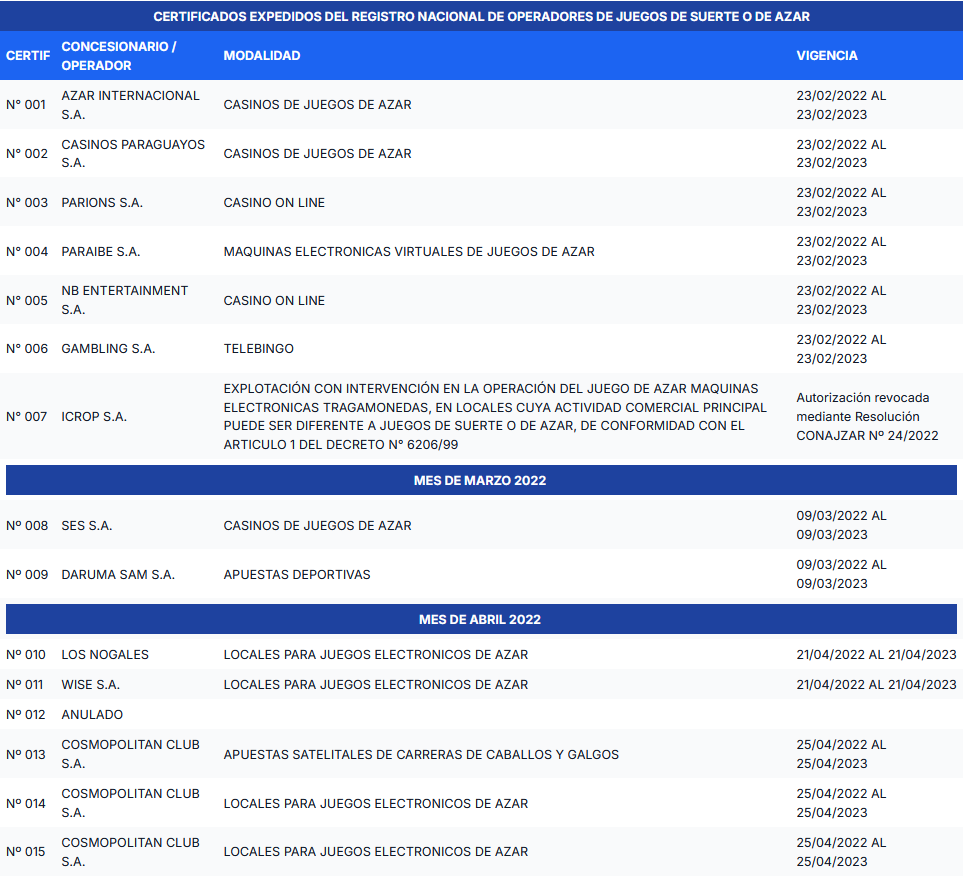Click the MODALIDAD column header
This screenshot has height=881, width=965.
click(262, 56)
